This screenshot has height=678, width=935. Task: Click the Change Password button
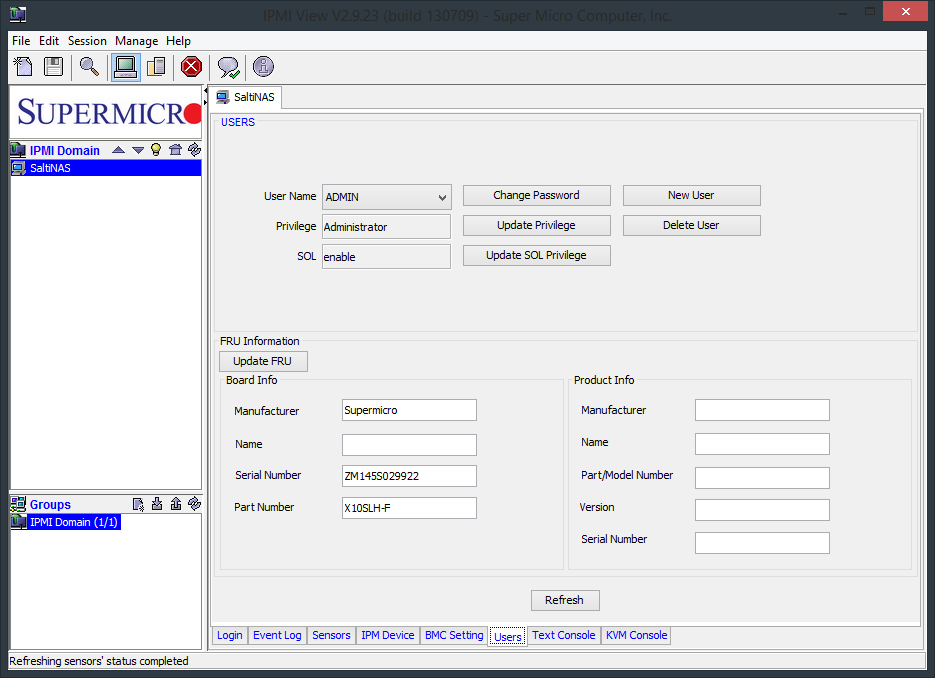pos(537,195)
